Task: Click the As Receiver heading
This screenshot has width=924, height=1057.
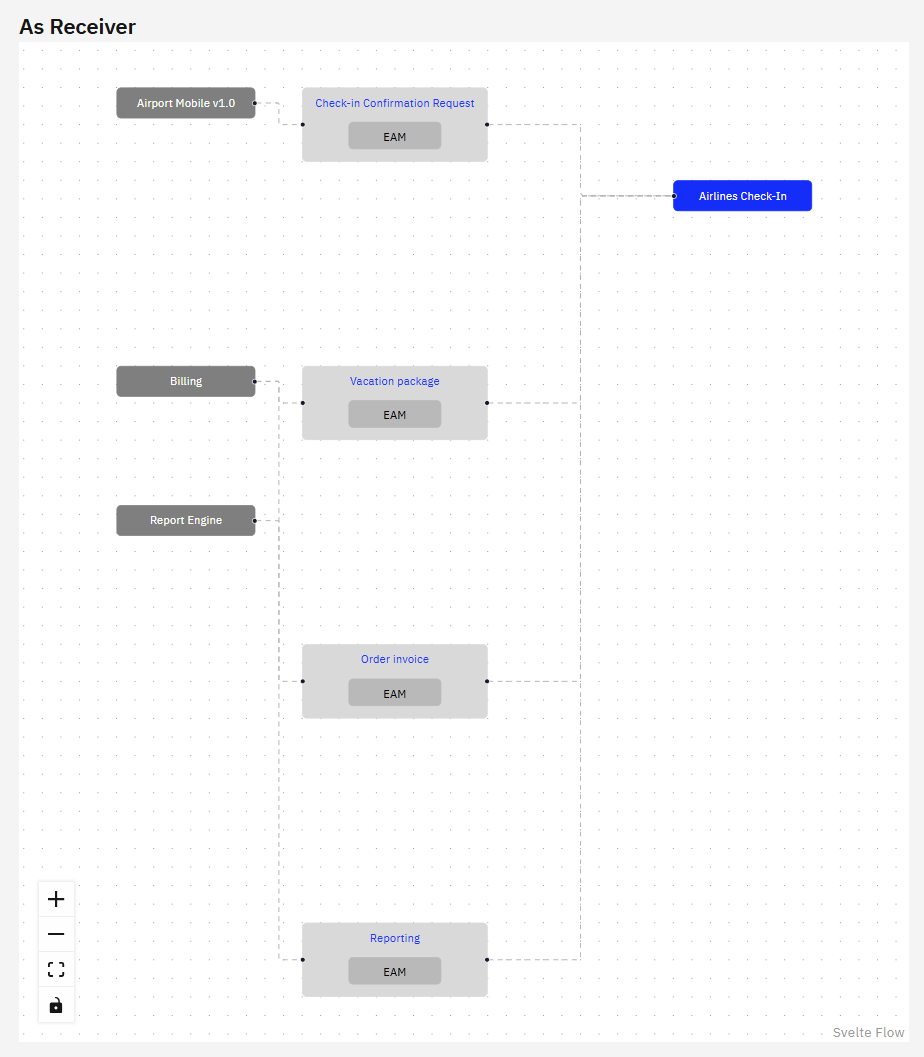Action: 77,27
